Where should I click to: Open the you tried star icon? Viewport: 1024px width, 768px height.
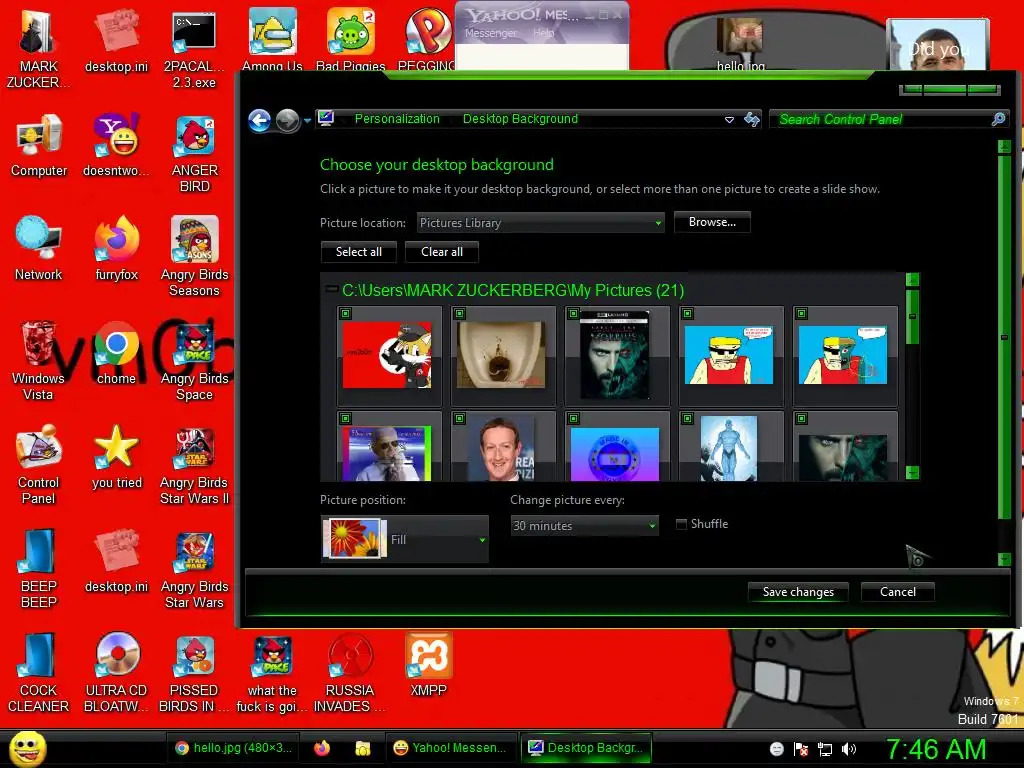click(116, 457)
